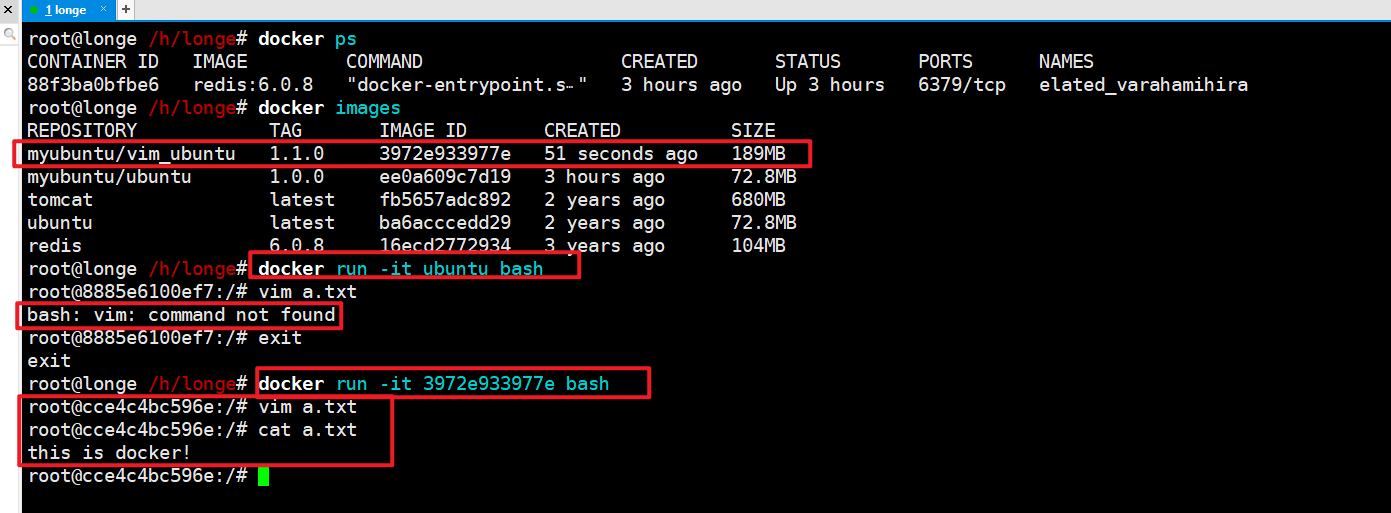Click the 'STATUS' column header
Screen dimensions: 1391x513
pos(808,62)
